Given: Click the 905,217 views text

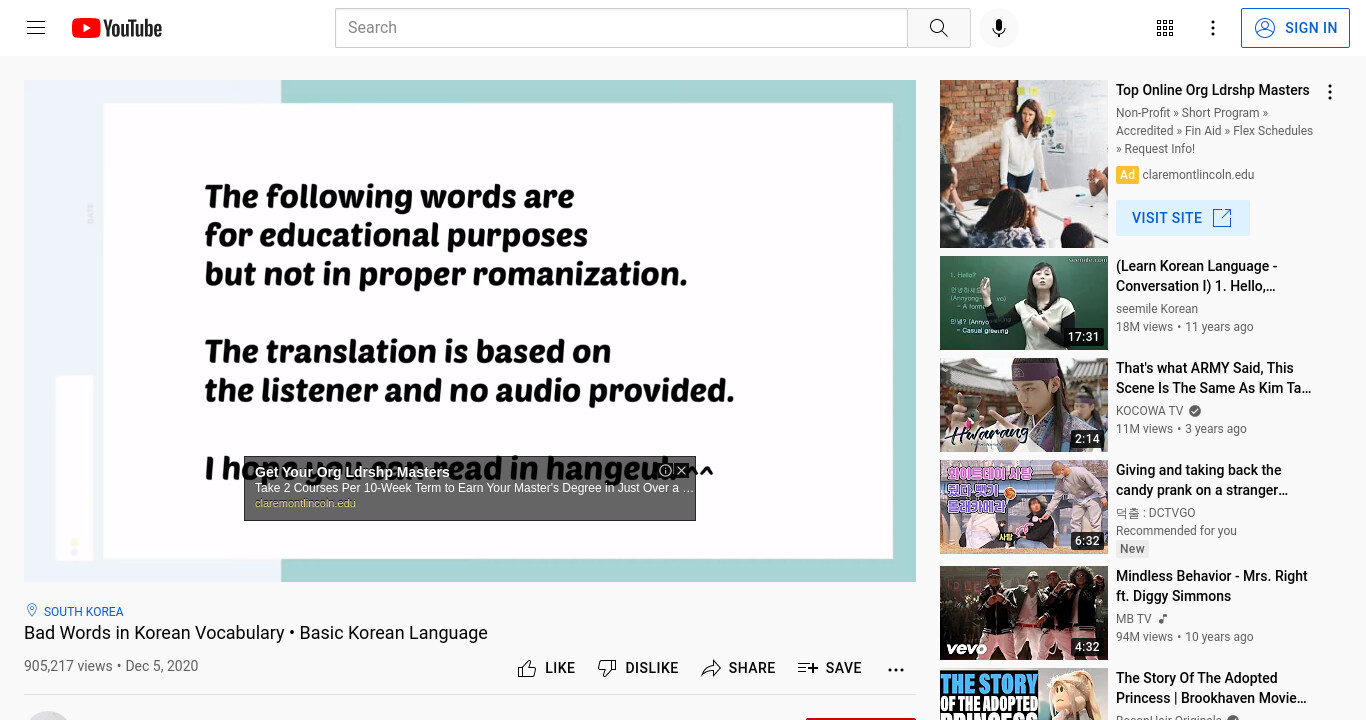Looking at the screenshot, I should 68,666.
